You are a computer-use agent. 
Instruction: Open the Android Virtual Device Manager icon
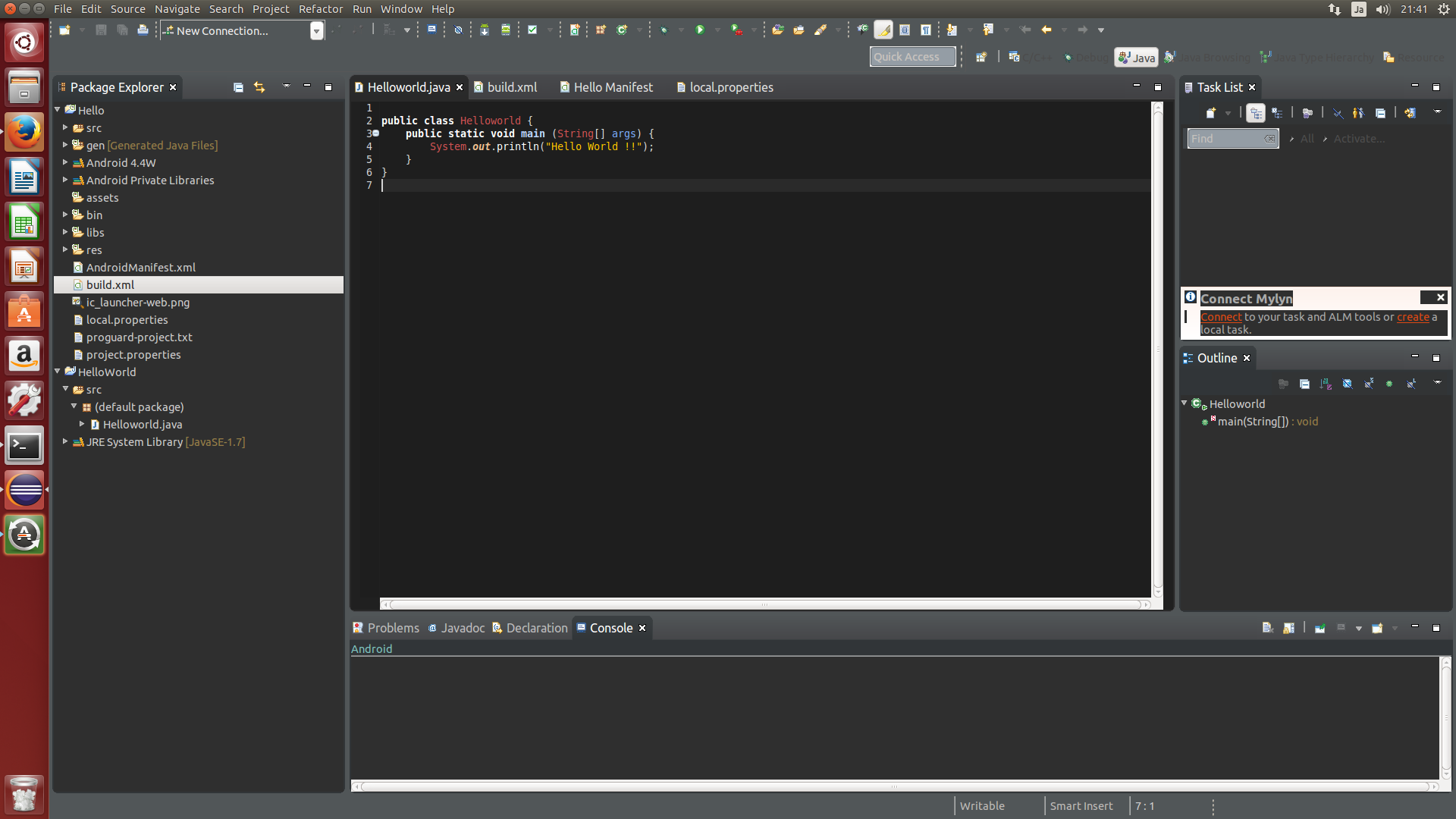click(x=505, y=30)
